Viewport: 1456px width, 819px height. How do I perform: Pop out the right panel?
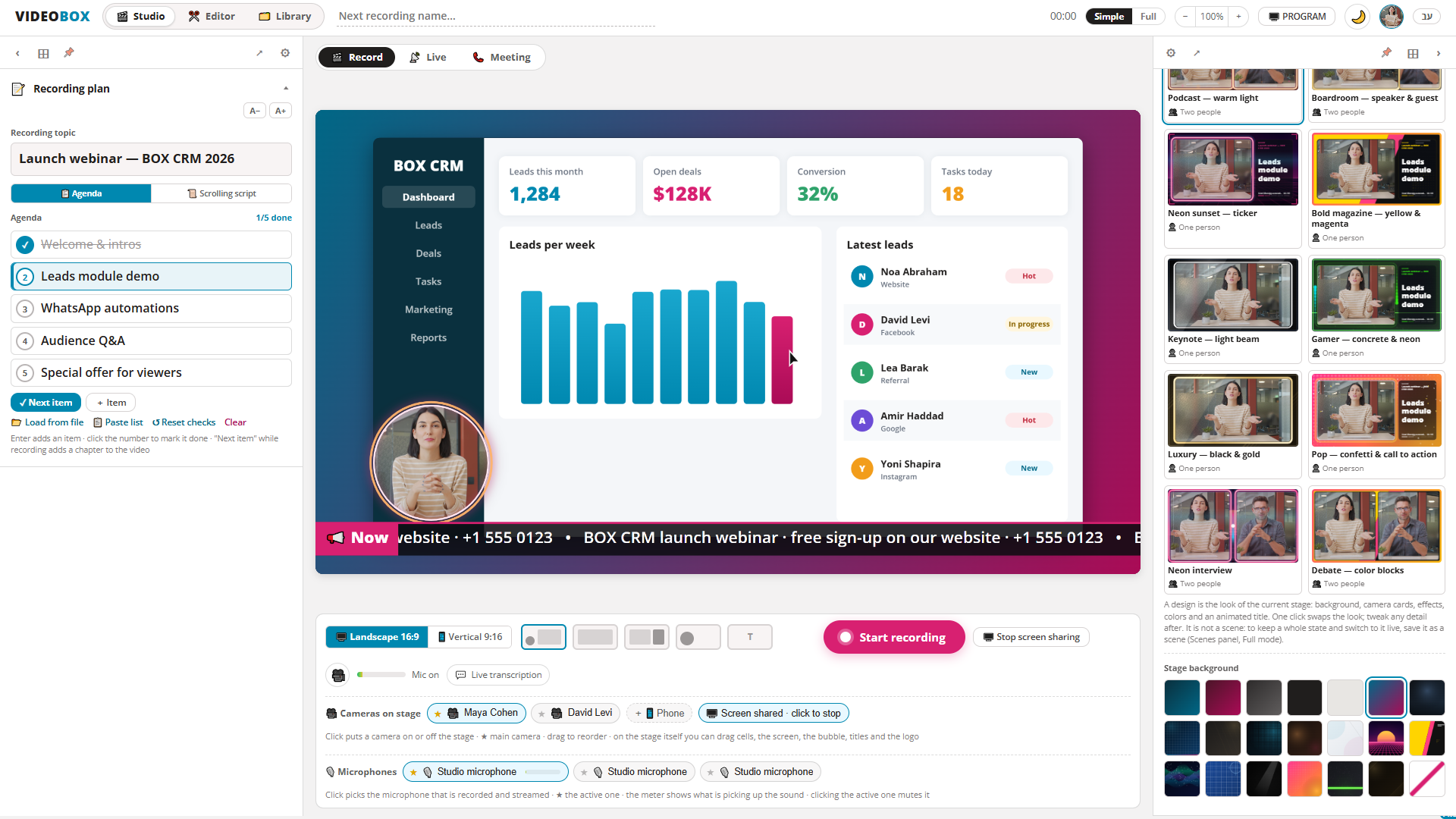coord(1197,53)
